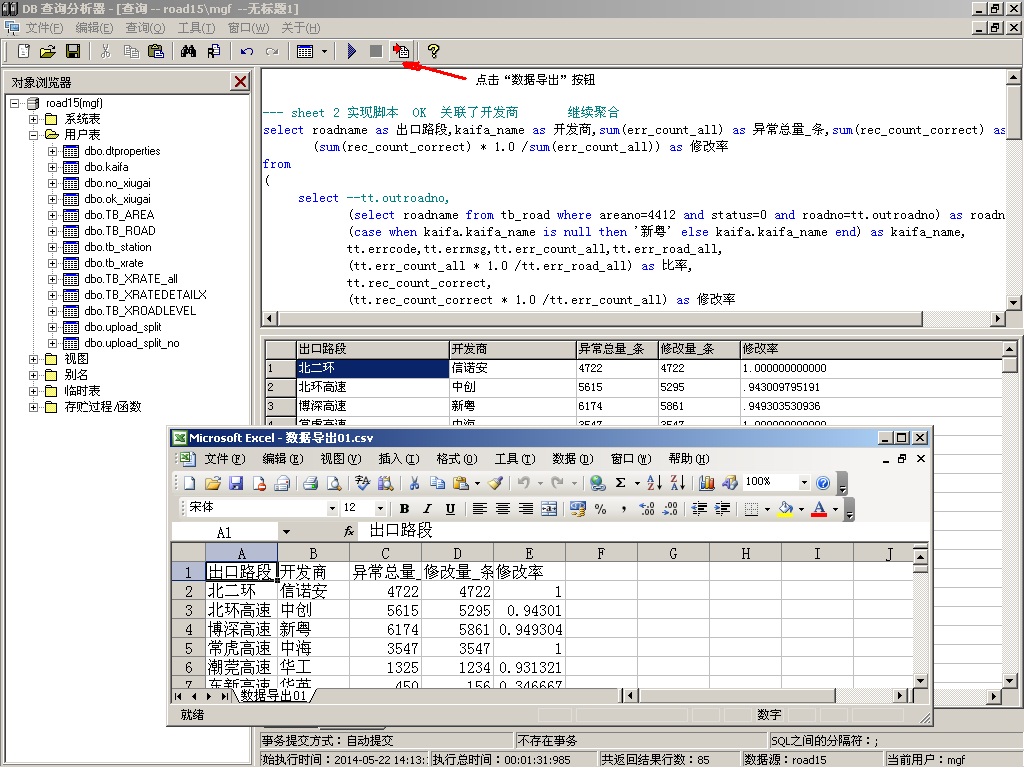Click the cut scissors icon in DB analyzer
Image resolution: width=1024 pixels, height=768 pixels.
point(105,51)
